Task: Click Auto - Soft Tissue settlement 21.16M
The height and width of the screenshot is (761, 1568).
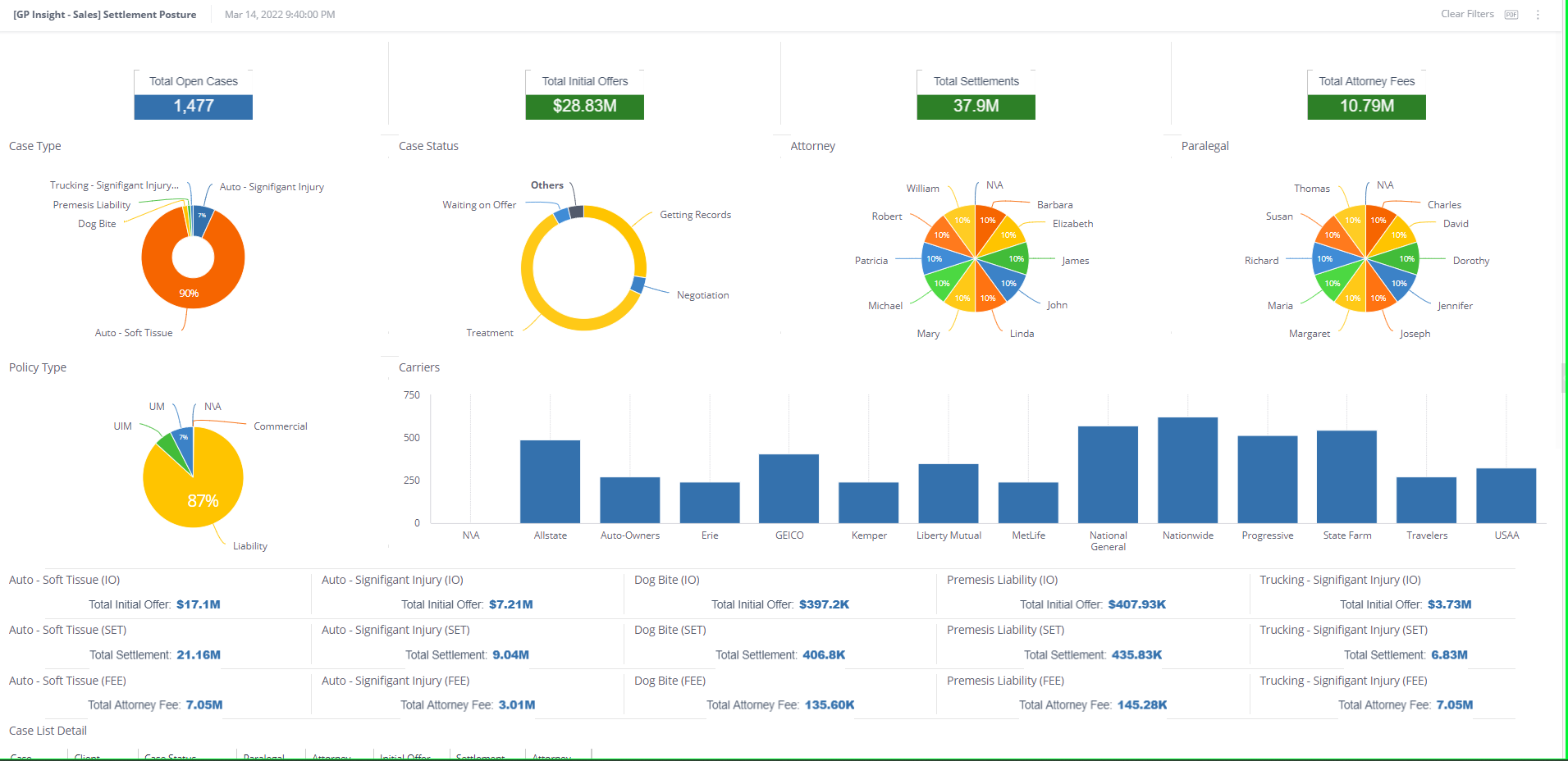Action: pyautogui.click(x=199, y=655)
